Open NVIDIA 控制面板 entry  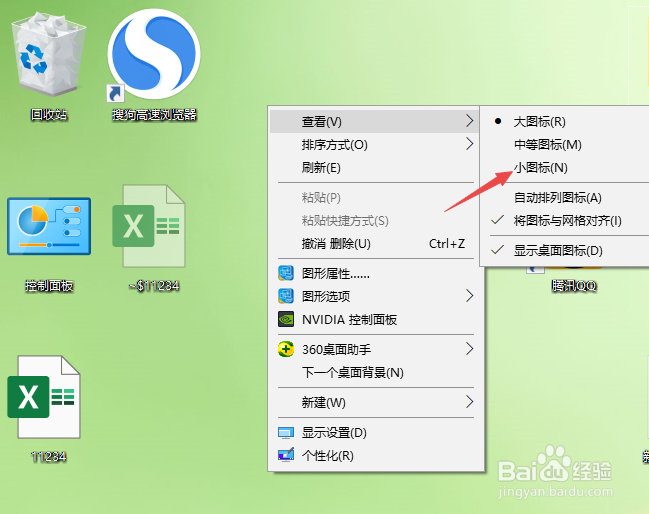coord(374,319)
